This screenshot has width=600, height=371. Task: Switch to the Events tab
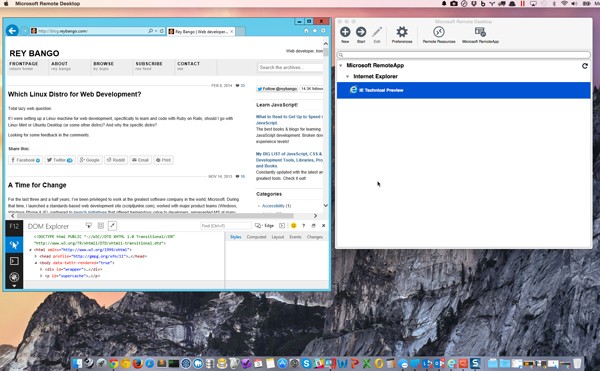[x=295, y=237]
